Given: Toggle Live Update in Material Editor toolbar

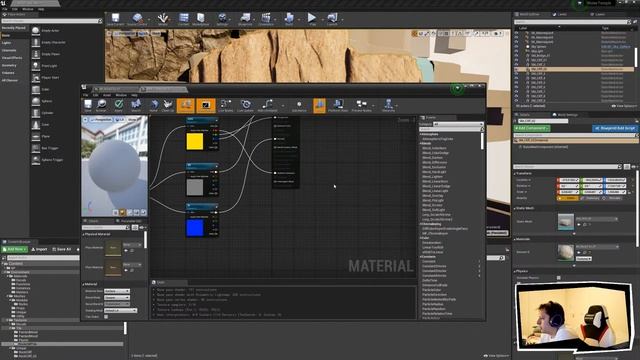Looking at the screenshot, I should (x=246, y=105).
